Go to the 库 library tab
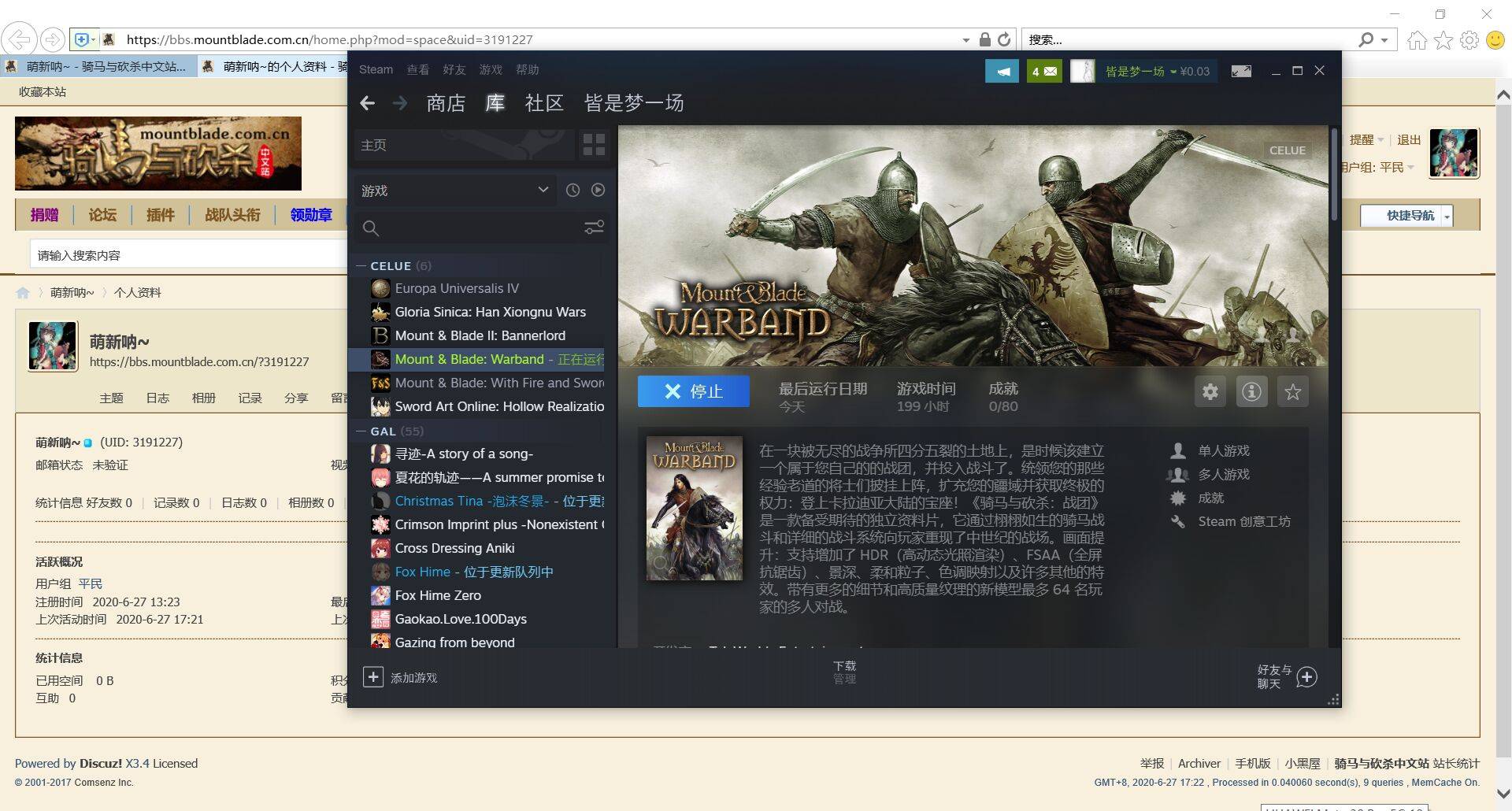Image resolution: width=1512 pixels, height=811 pixels. pos(495,103)
